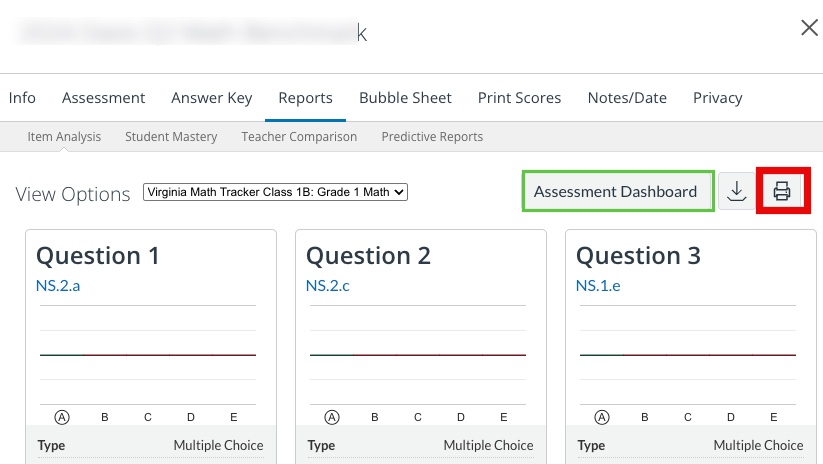Click answer label D in Question 3 chart
Viewport: 823px width, 464px height.
pyautogui.click(x=731, y=417)
